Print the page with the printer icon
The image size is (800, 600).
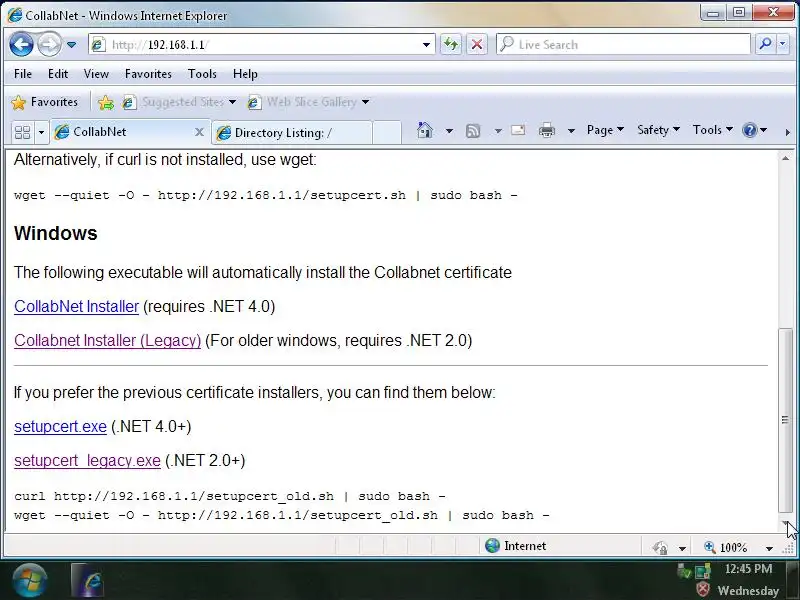pyautogui.click(x=546, y=131)
